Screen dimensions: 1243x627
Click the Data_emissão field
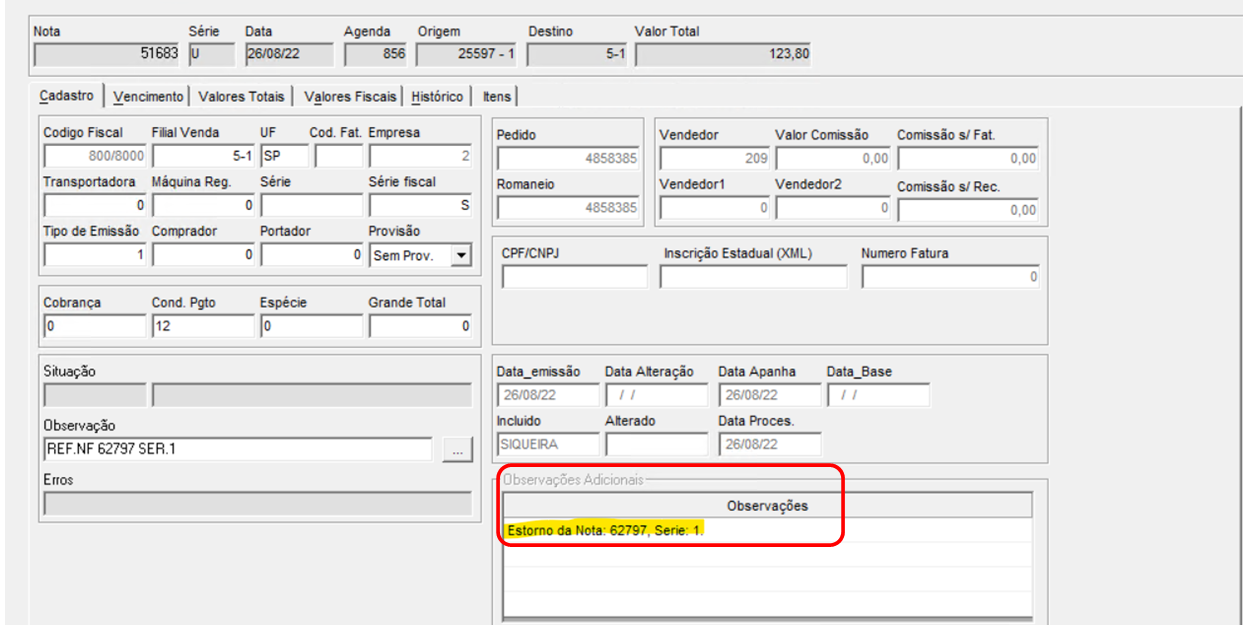pyautogui.click(x=548, y=395)
